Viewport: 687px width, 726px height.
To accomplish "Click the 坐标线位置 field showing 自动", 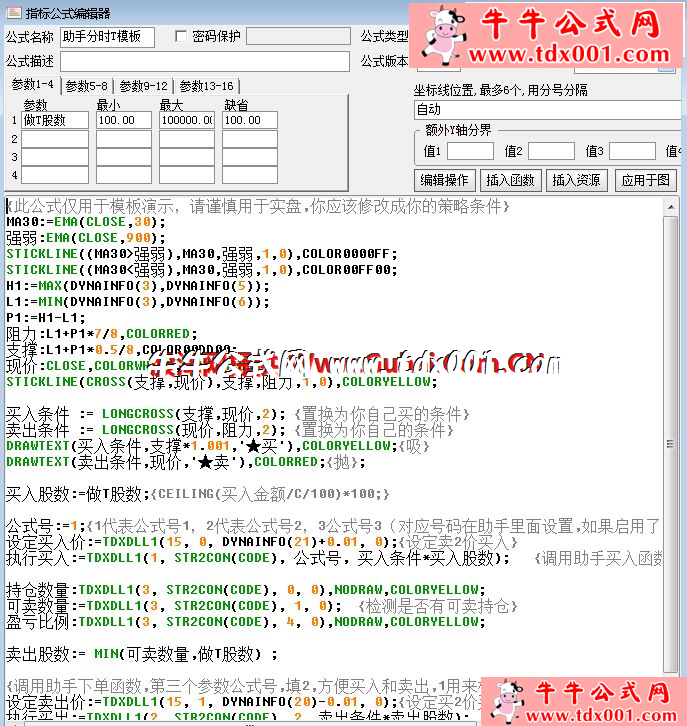I will pyautogui.click(x=548, y=110).
